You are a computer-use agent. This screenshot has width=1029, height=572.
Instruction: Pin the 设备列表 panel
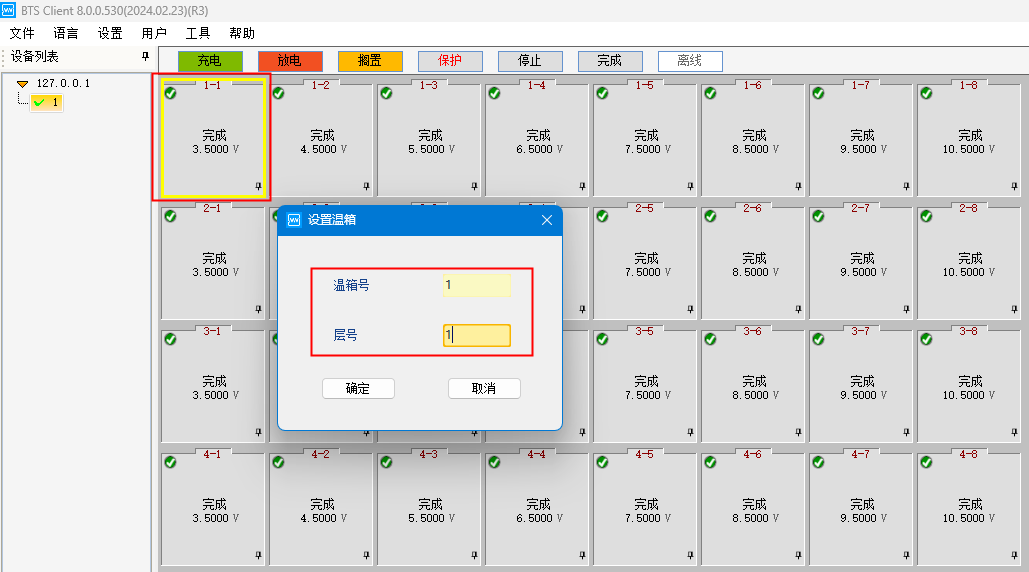tap(146, 56)
